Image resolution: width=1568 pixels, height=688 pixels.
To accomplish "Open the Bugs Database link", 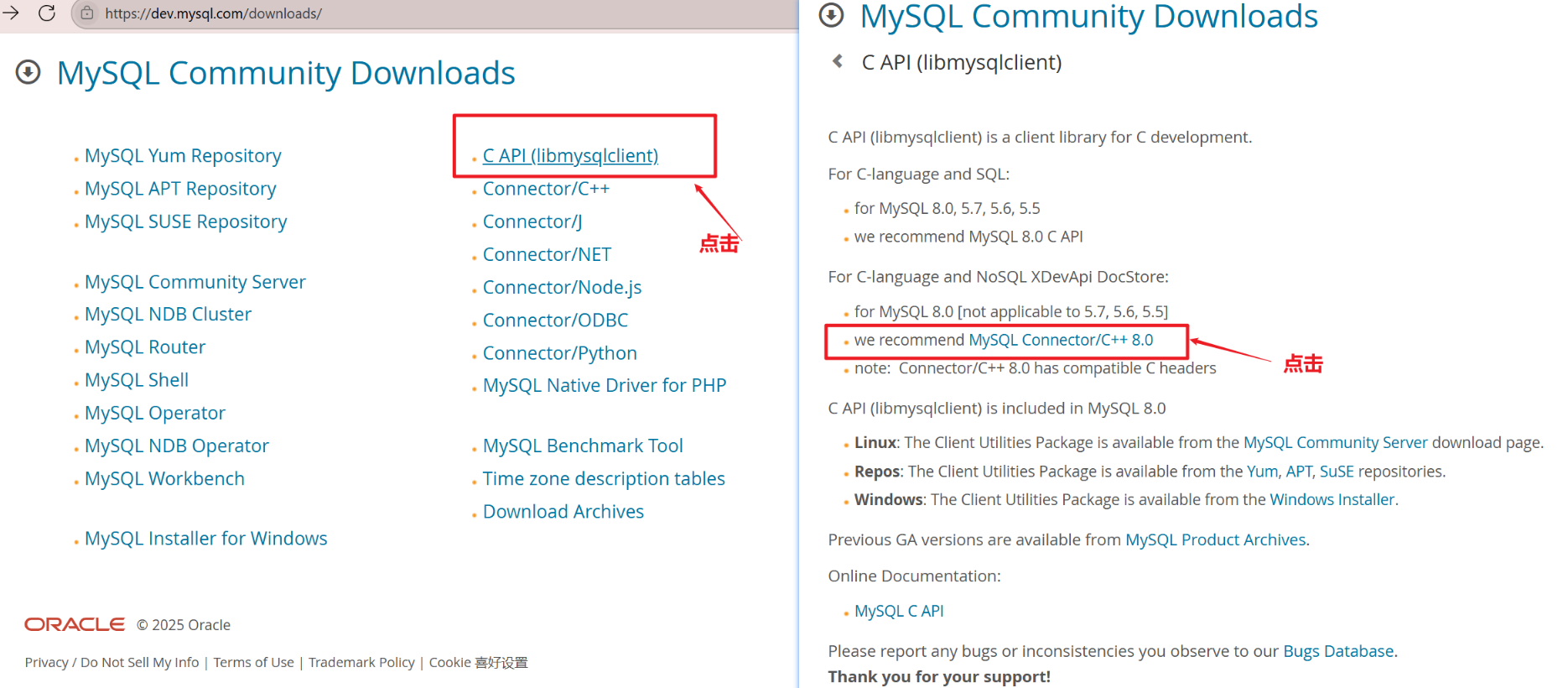I will click(1338, 651).
